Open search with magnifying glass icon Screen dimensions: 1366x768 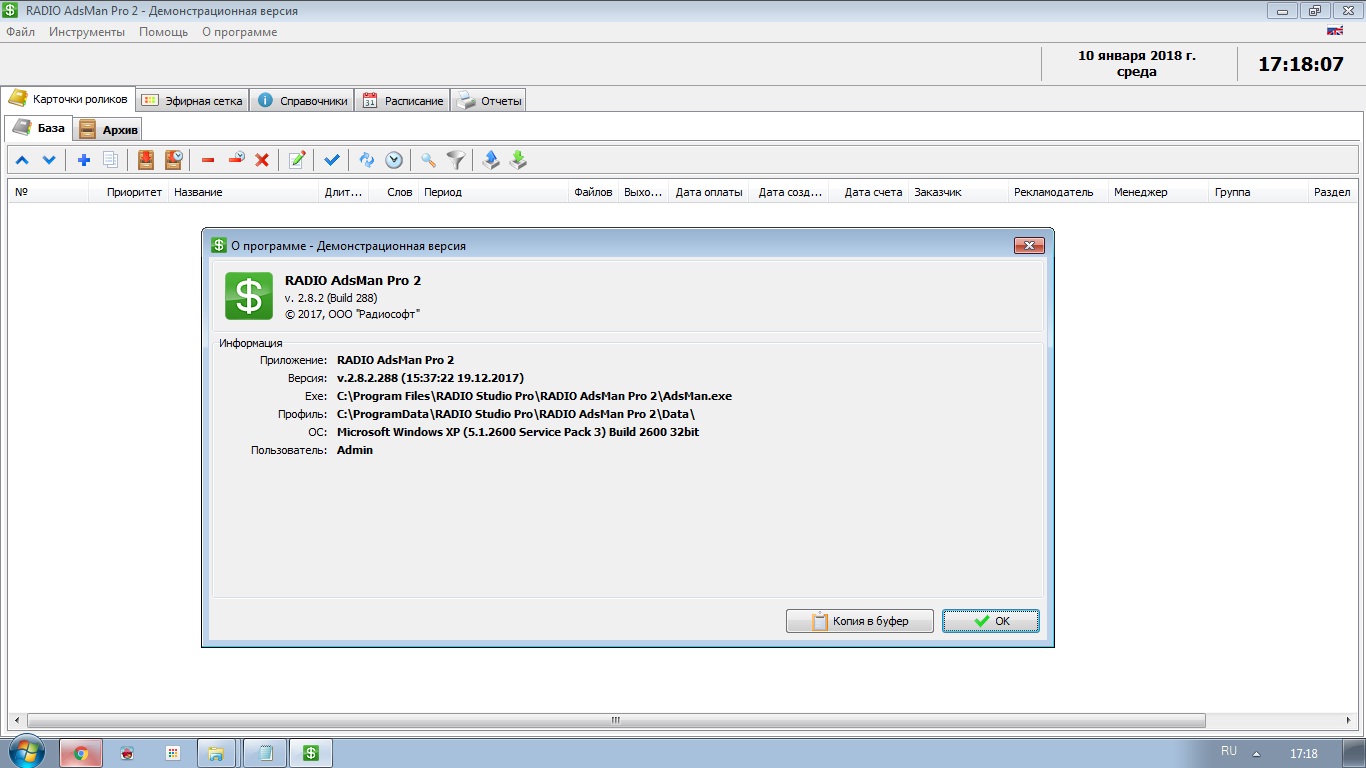(428, 160)
